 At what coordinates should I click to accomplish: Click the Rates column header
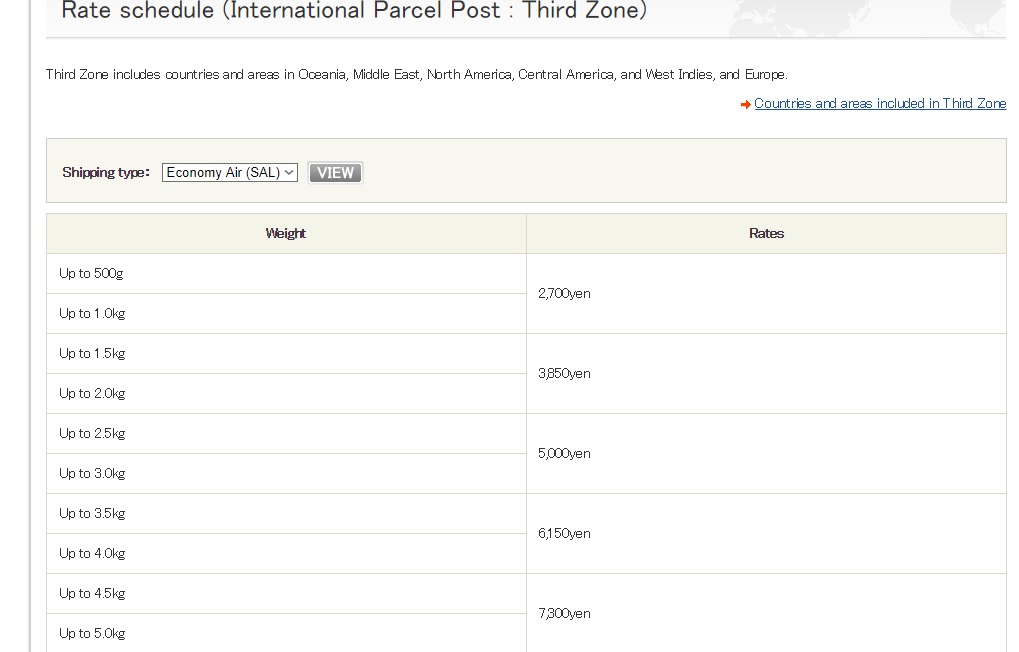coord(766,234)
